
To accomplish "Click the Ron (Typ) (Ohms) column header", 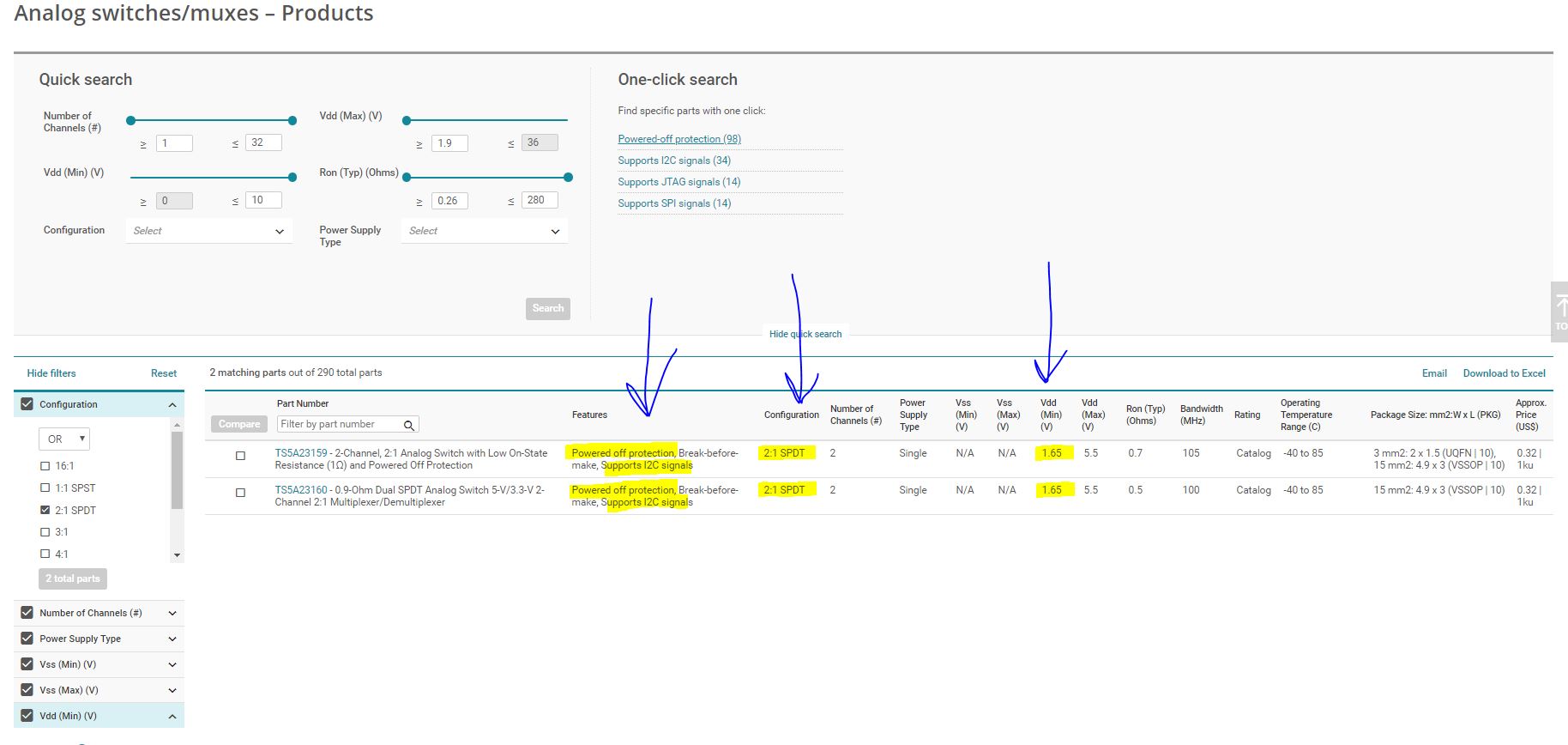I will click(x=1145, y=415).
